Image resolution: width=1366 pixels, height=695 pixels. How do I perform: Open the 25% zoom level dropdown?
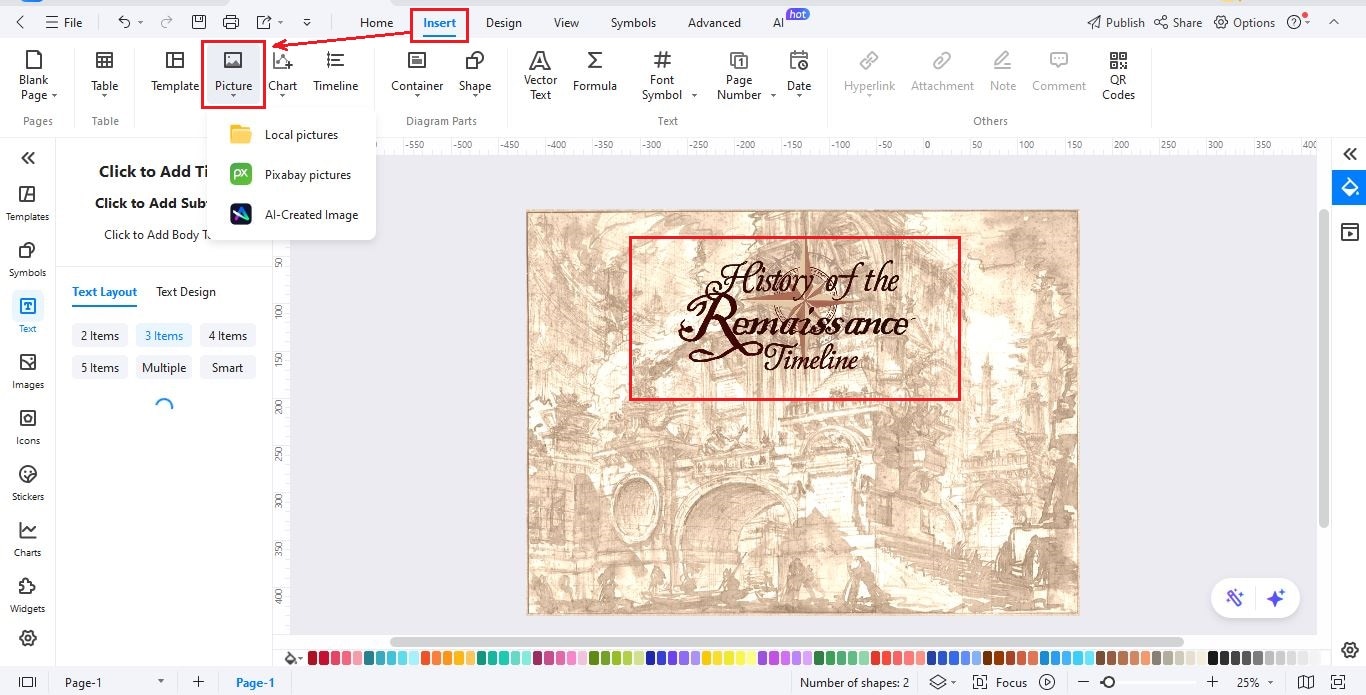point(1257,682)
